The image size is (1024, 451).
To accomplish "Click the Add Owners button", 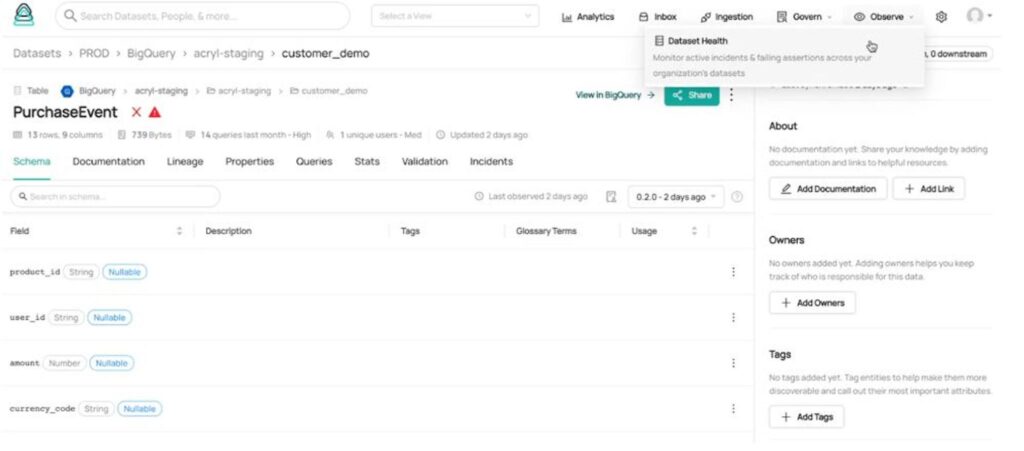I will [812, 302].
